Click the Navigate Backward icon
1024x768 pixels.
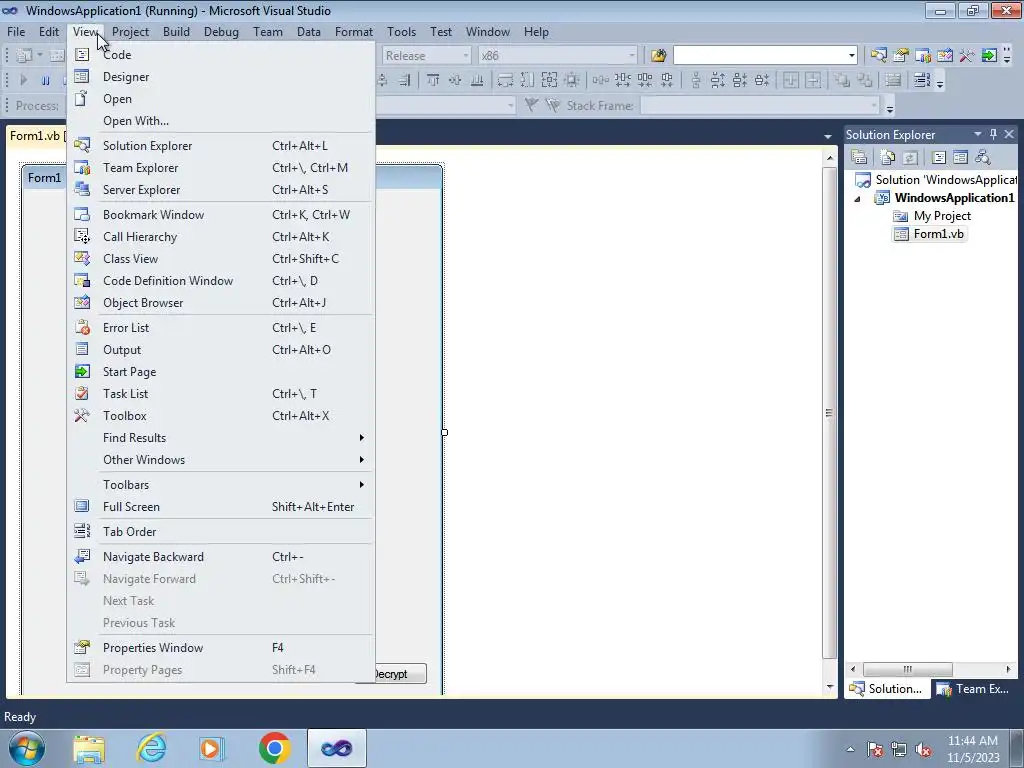(82, 556)
